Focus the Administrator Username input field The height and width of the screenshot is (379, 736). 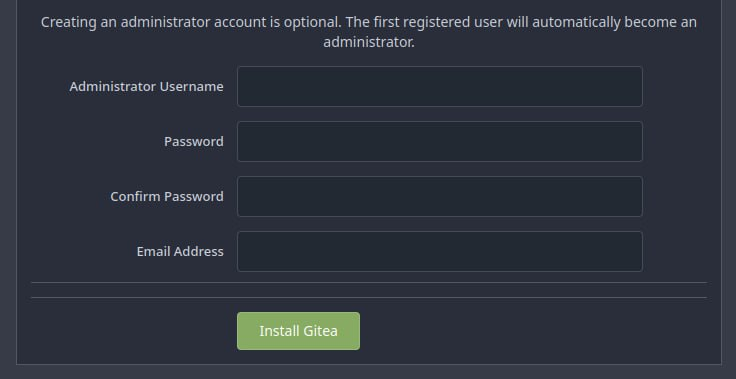(440, 86)
